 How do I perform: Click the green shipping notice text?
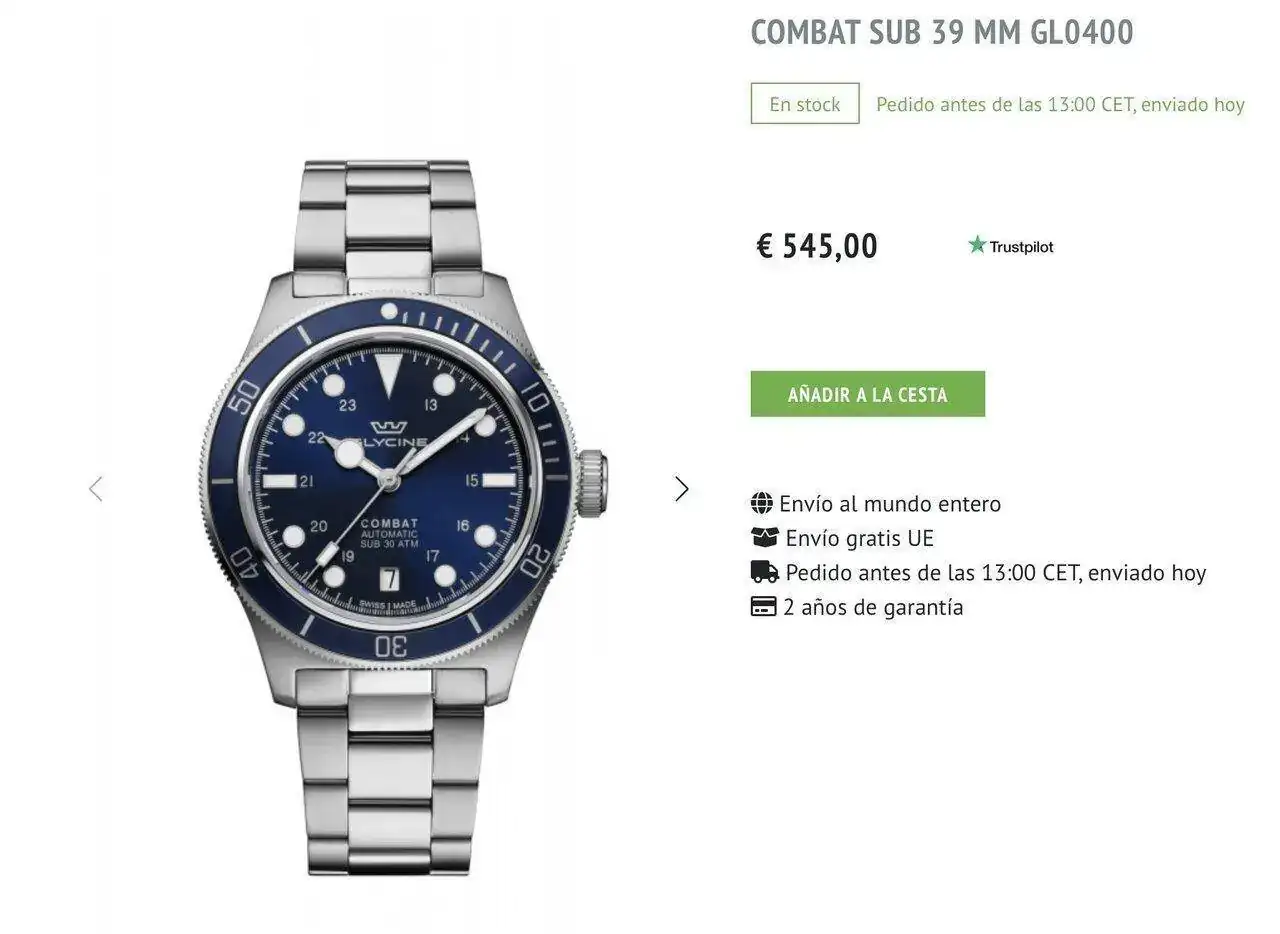(1060, 104)
